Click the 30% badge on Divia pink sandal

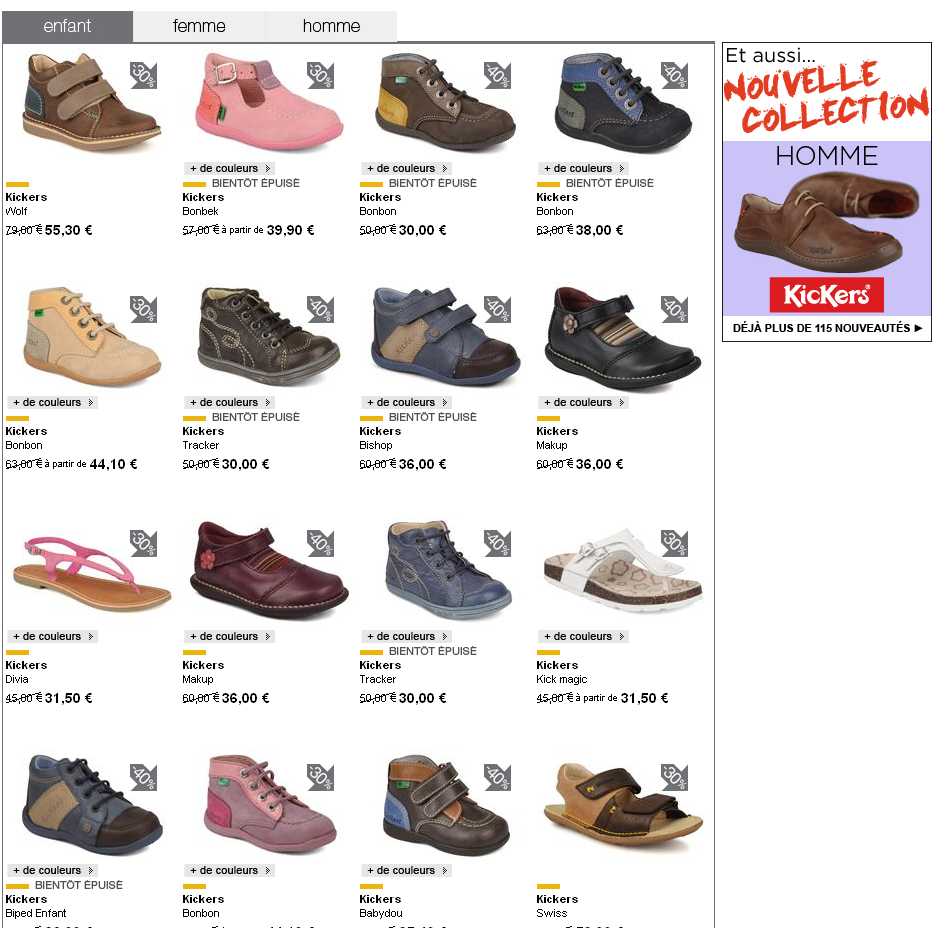tap(144, 543)
